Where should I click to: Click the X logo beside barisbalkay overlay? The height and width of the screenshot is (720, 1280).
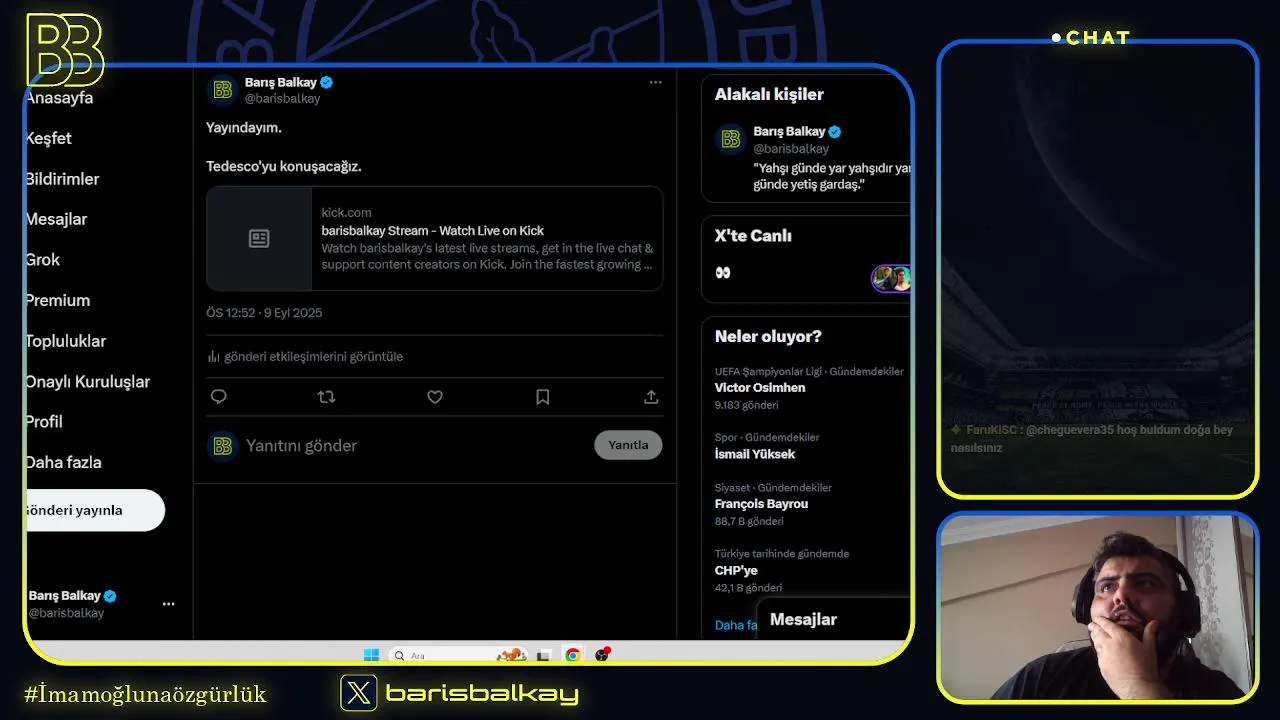click(359, 692)
